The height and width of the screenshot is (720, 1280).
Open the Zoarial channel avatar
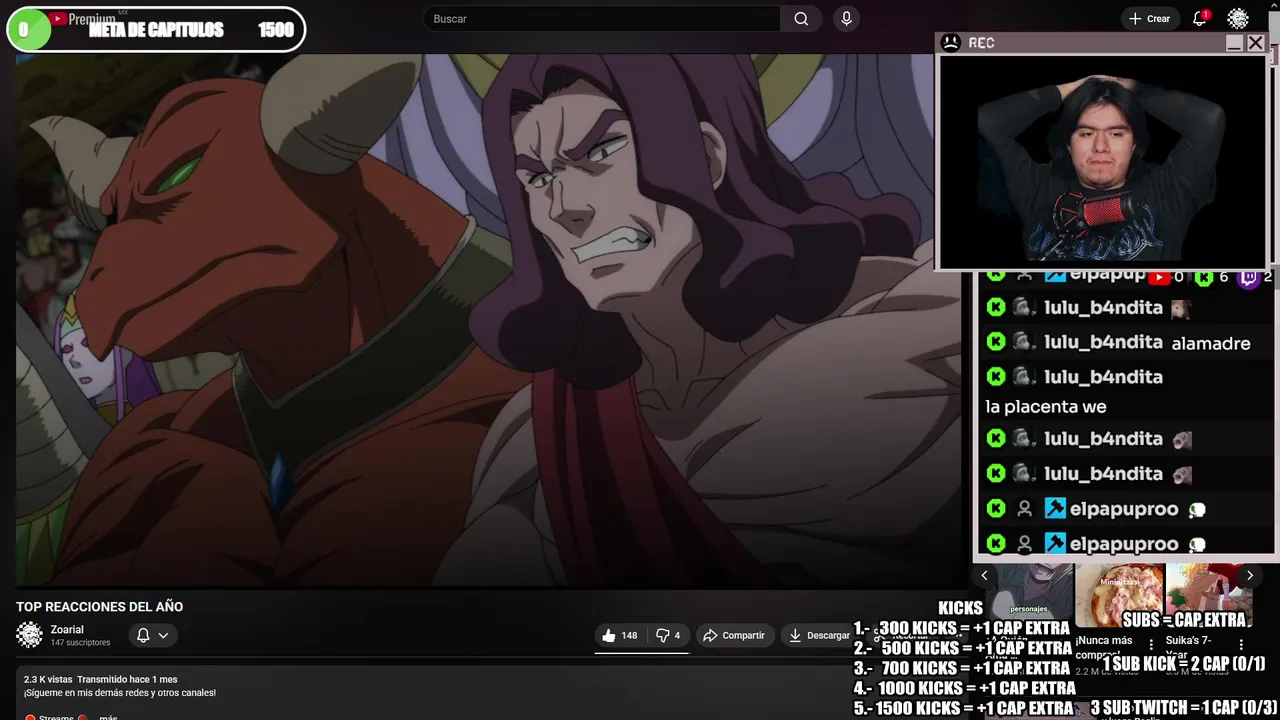(30, 635)
